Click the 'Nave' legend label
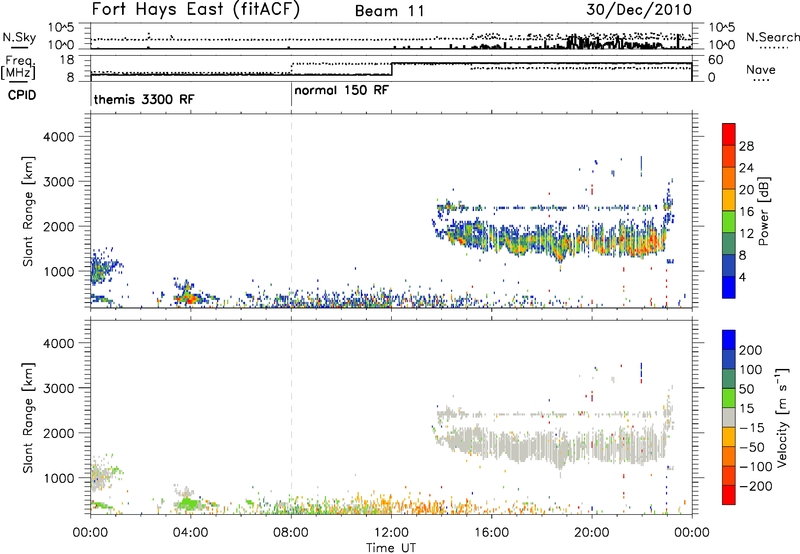The image size is (800, 554). [x=760, y=69]
